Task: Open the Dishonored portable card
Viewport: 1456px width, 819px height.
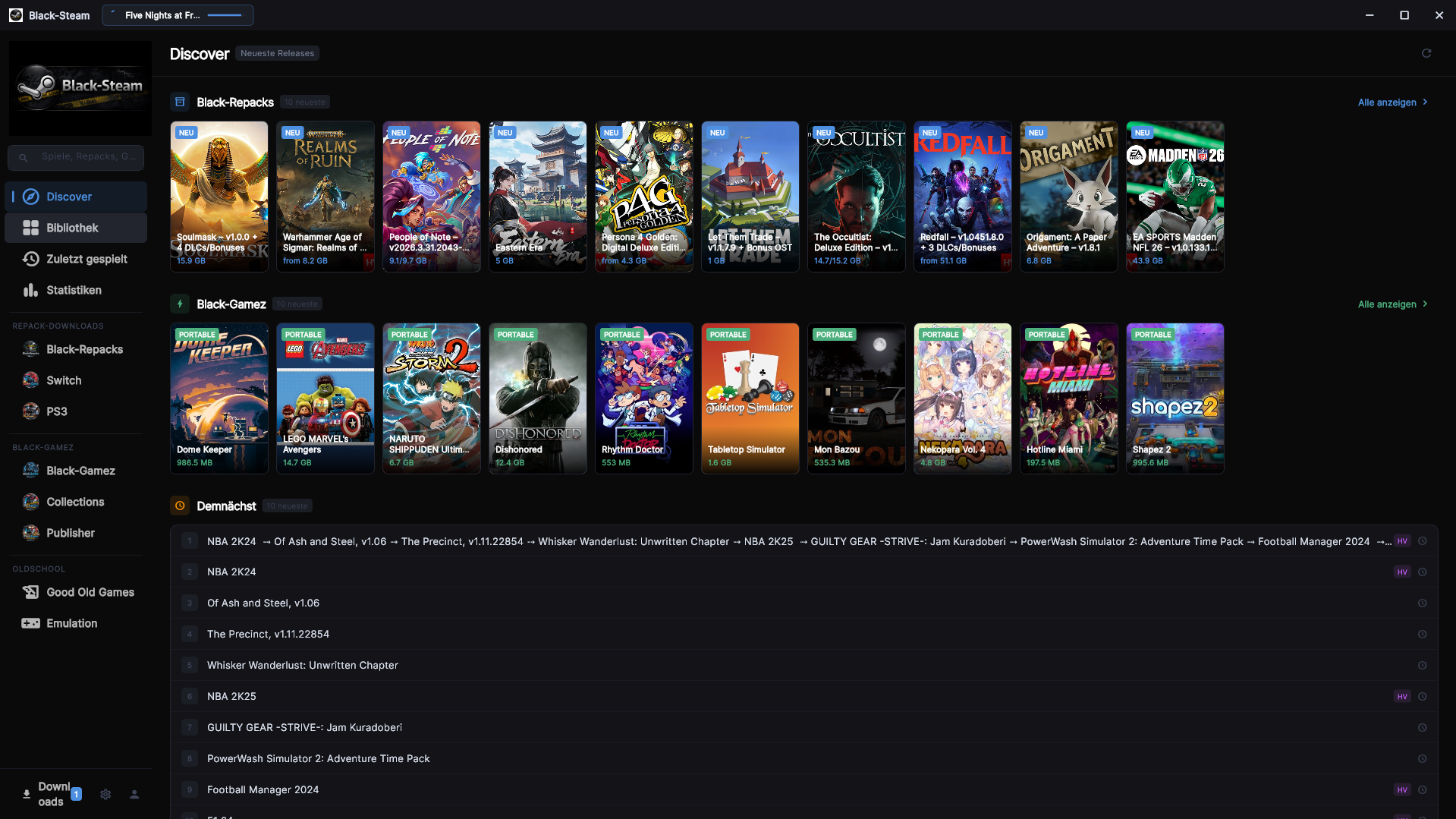Action: (538, 398)
